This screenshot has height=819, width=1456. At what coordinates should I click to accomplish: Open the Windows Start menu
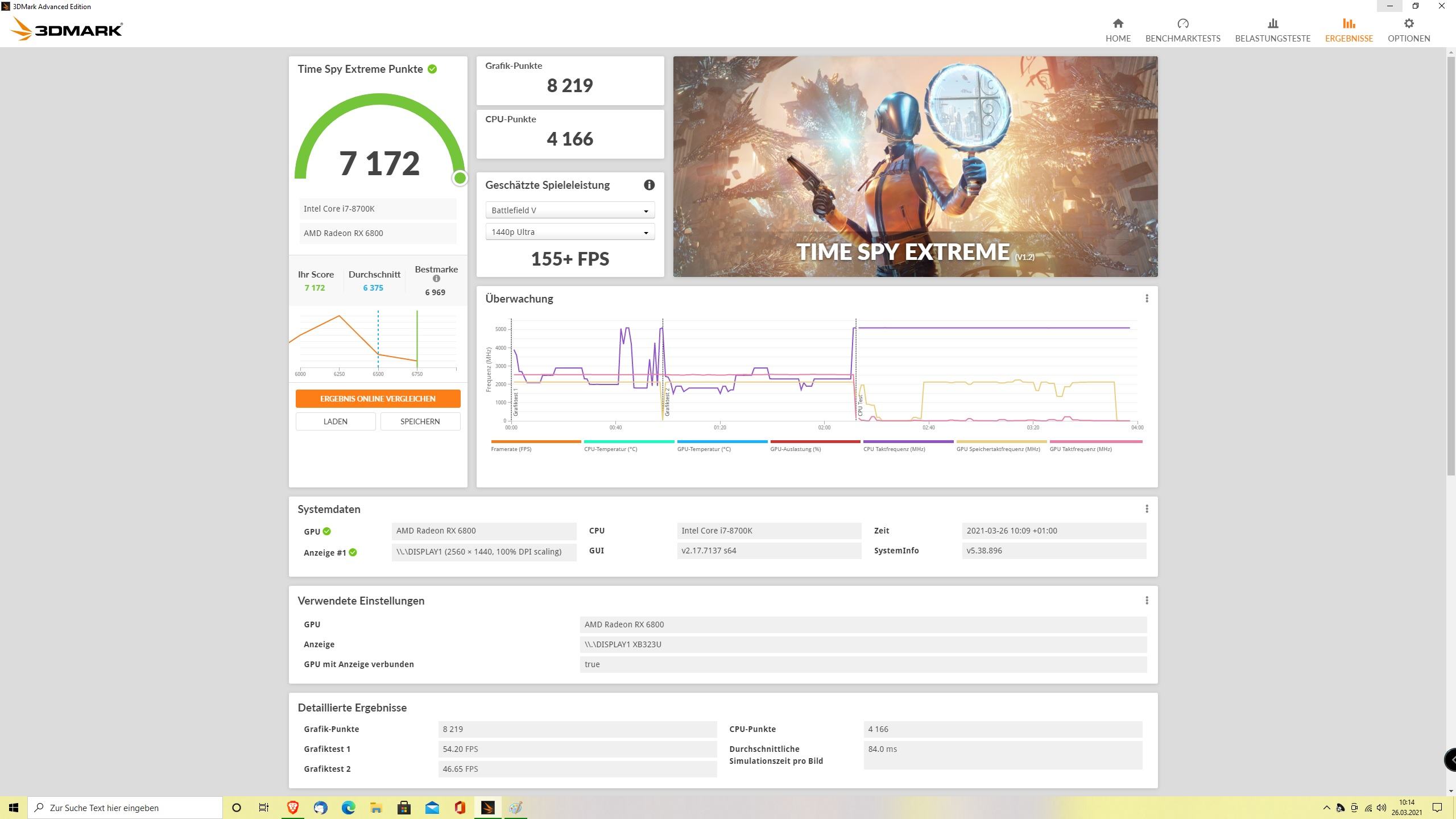pos(14,808)
